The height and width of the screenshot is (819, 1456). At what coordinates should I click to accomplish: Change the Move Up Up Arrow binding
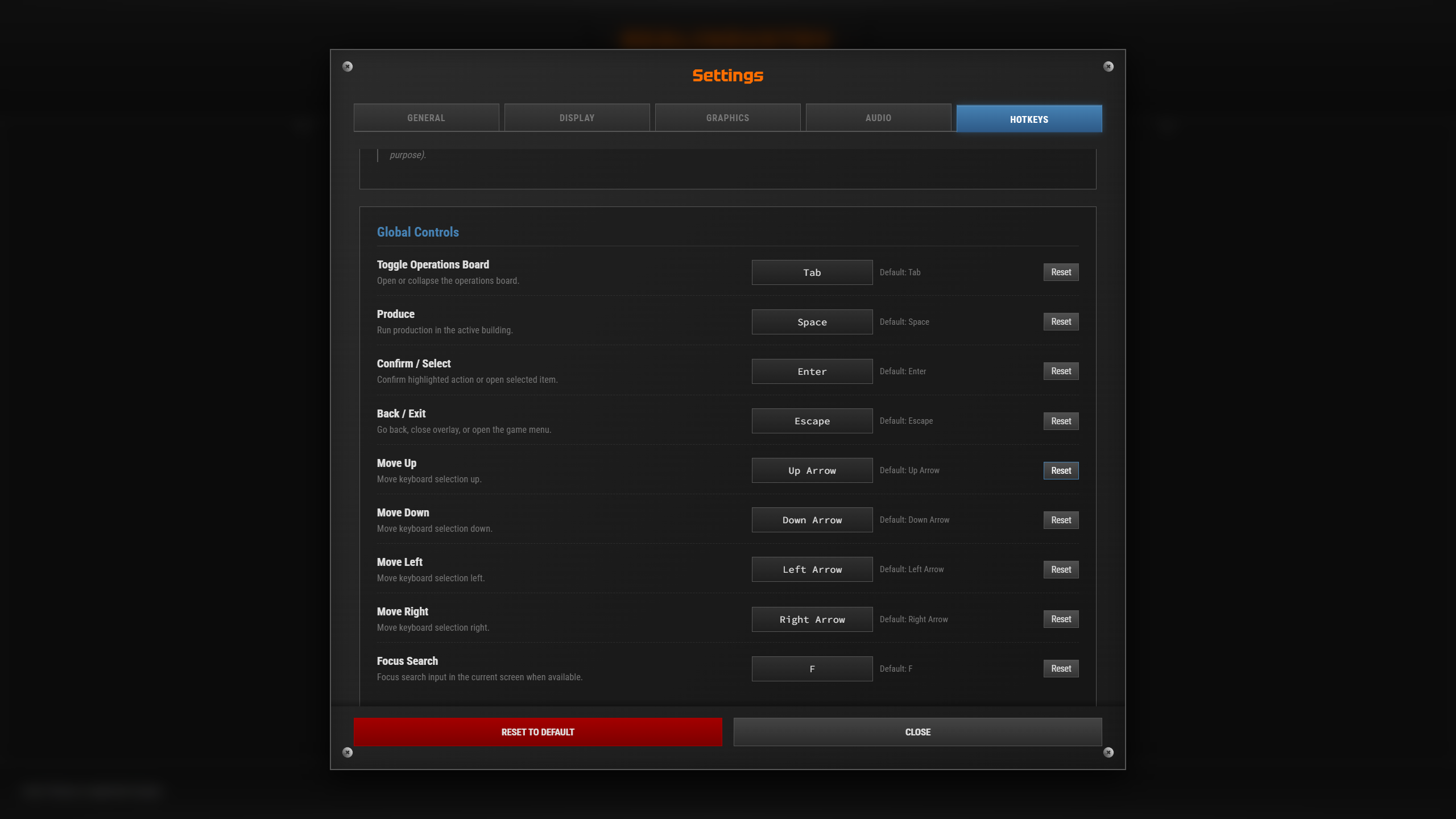pyautogui.click(x=812, y=470)
